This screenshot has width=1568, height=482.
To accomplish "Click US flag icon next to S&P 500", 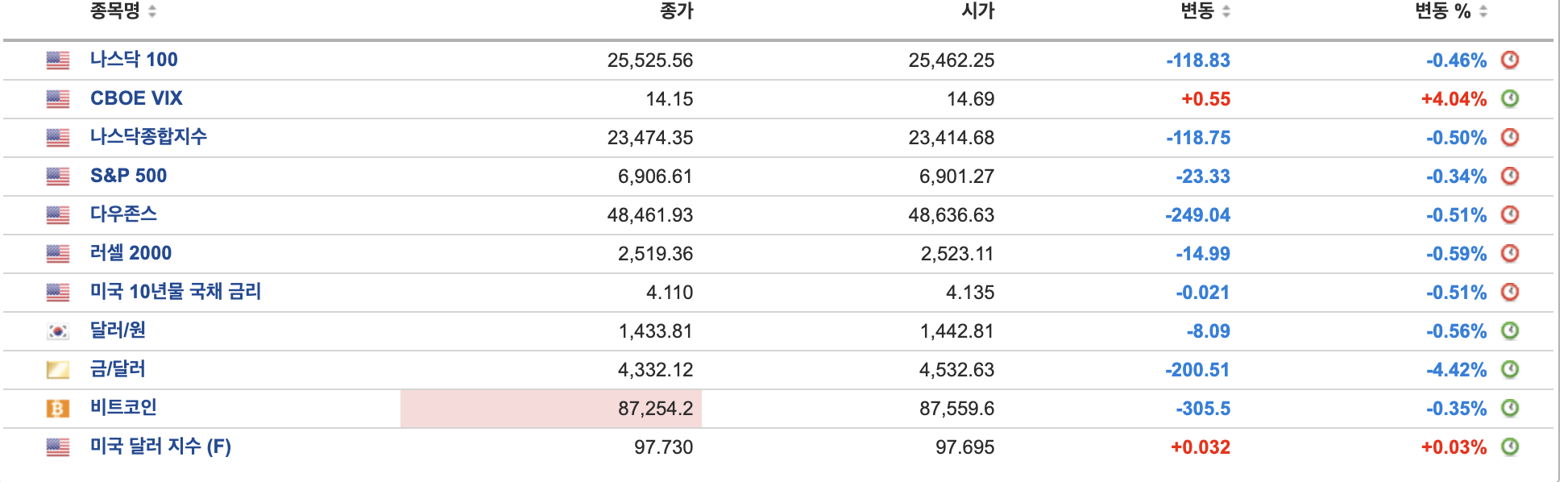I will point(57,177).
